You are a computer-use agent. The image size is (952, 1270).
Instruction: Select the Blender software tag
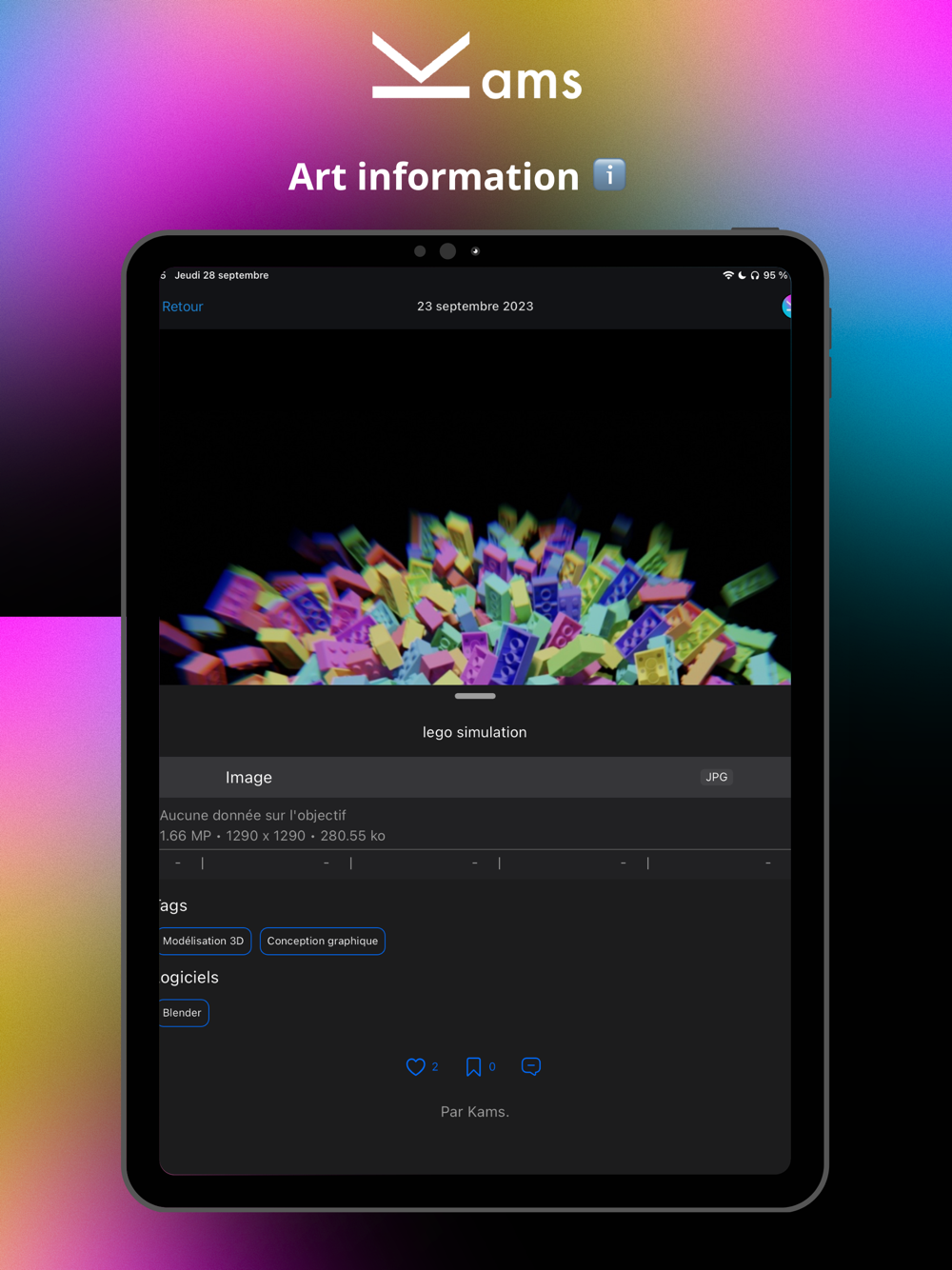click(183, 1013)
